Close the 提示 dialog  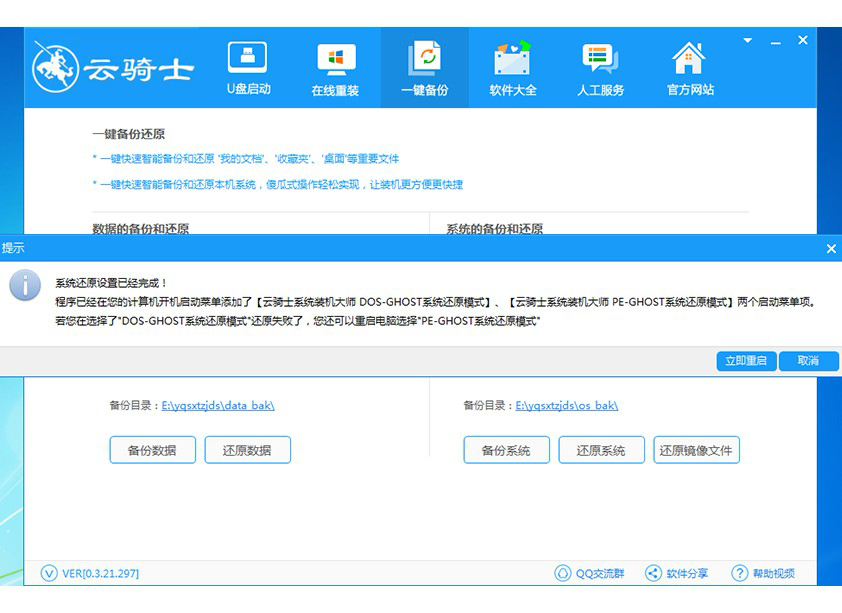click(831, 249)
